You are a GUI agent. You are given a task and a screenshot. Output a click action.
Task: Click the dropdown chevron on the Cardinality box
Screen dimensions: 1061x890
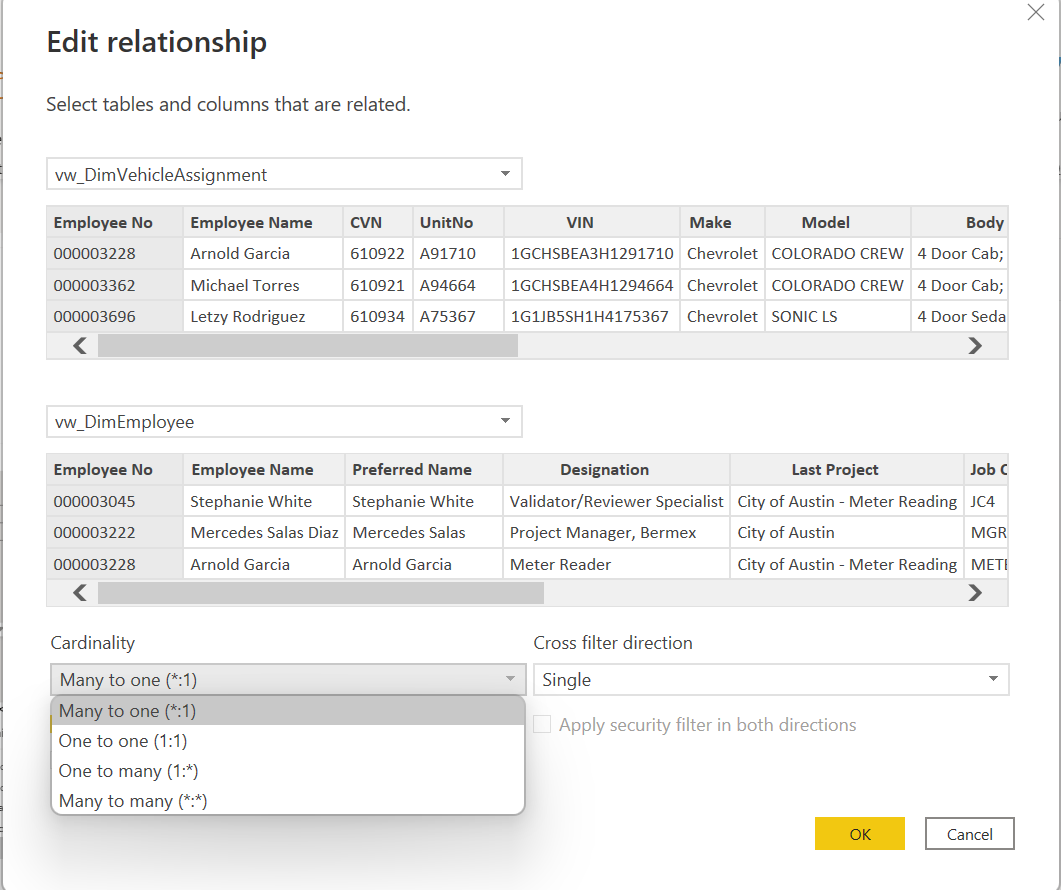point(512,679)
